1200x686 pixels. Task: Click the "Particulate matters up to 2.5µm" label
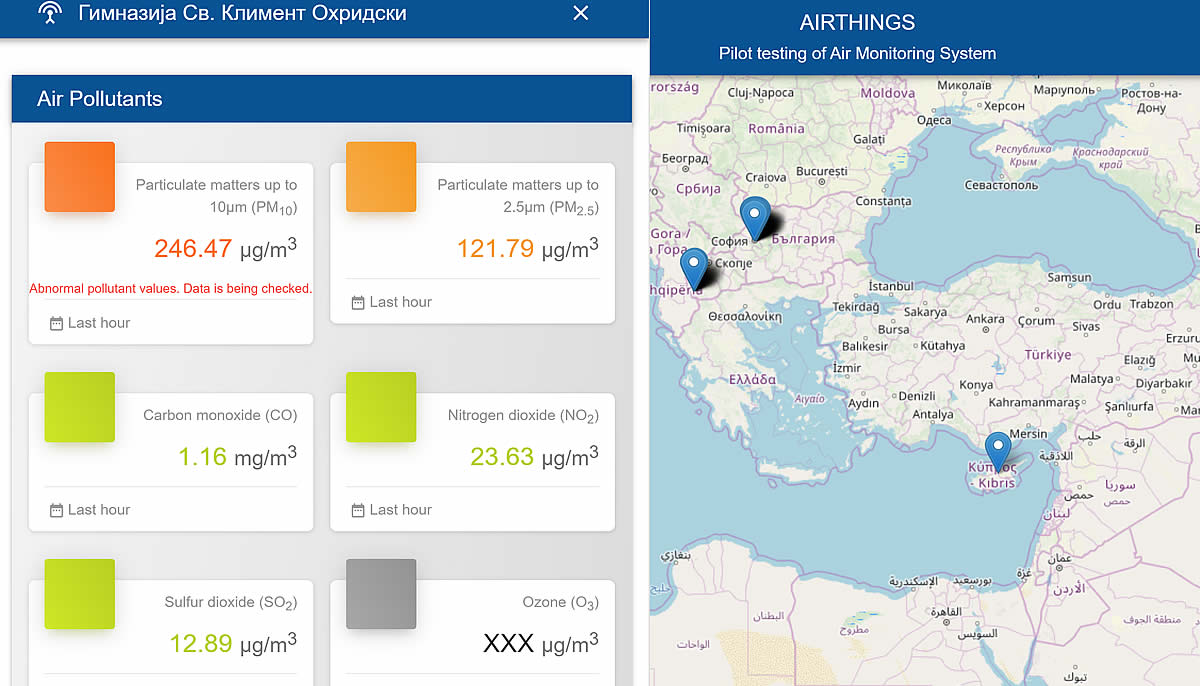tap(518, 196)
